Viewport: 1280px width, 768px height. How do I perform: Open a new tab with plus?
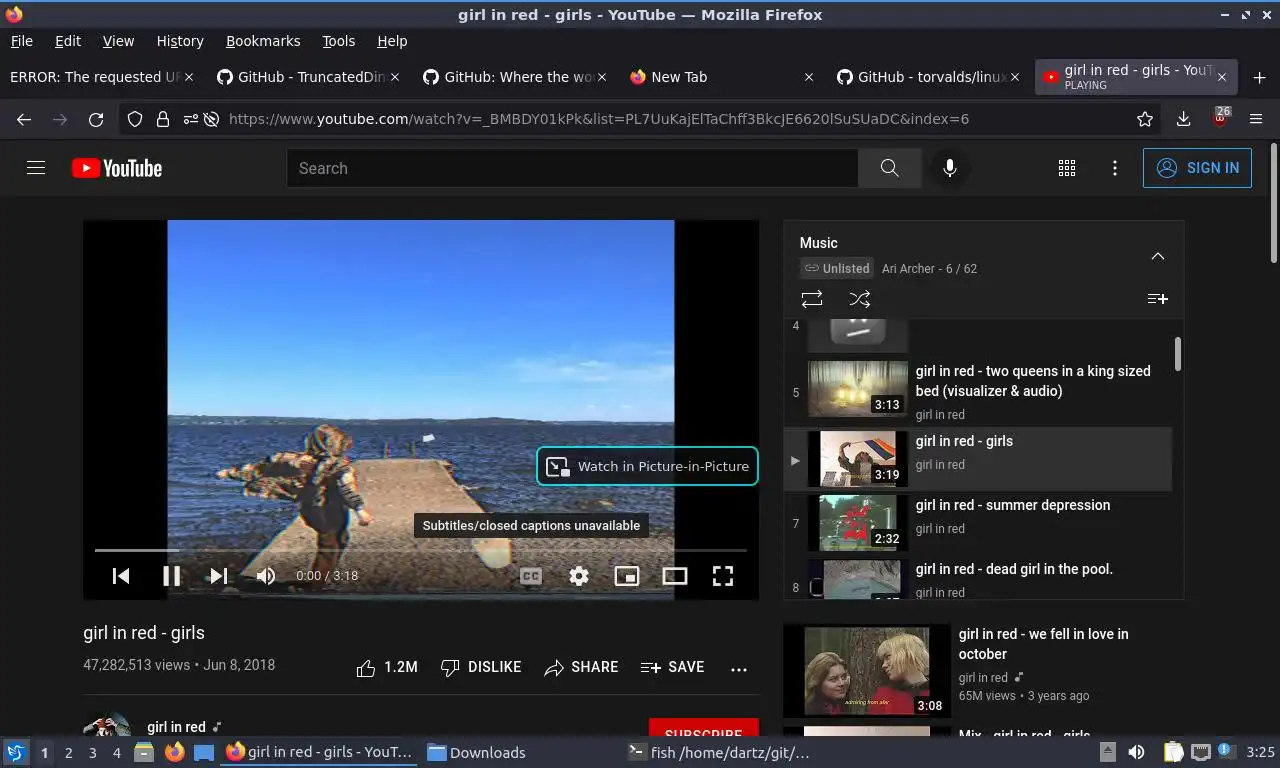[1259, 78]
